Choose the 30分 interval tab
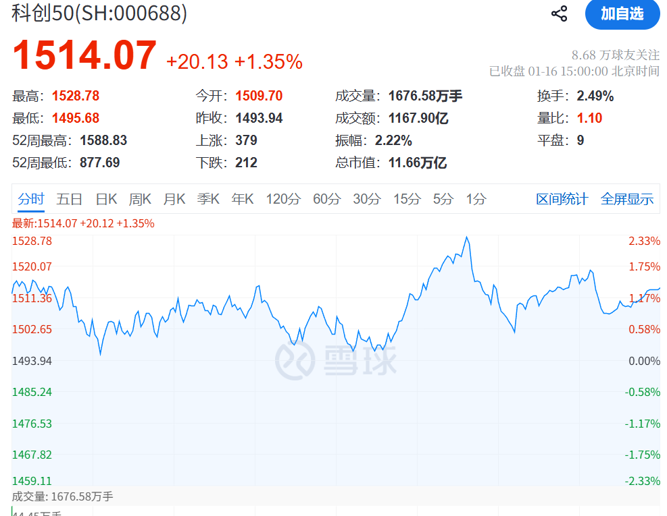Screen dimensions: 667x516 [x=367, y=199]
